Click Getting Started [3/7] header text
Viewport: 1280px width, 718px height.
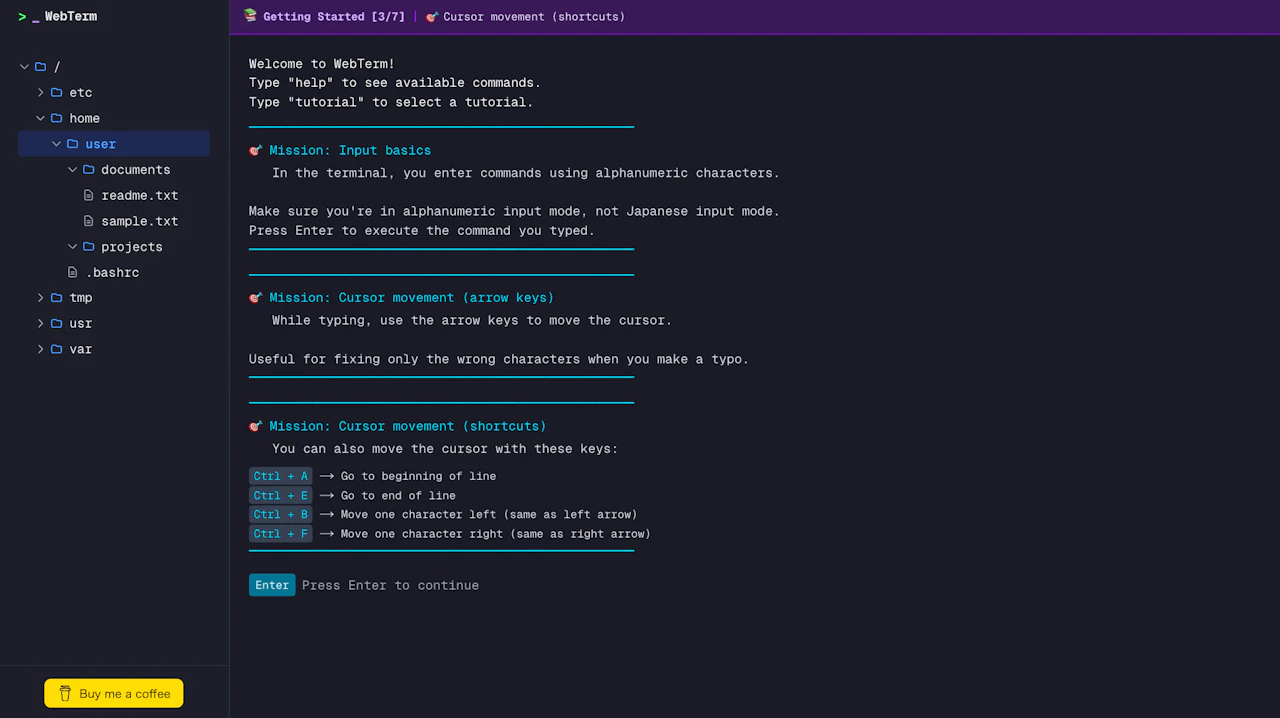pos(334,16)
